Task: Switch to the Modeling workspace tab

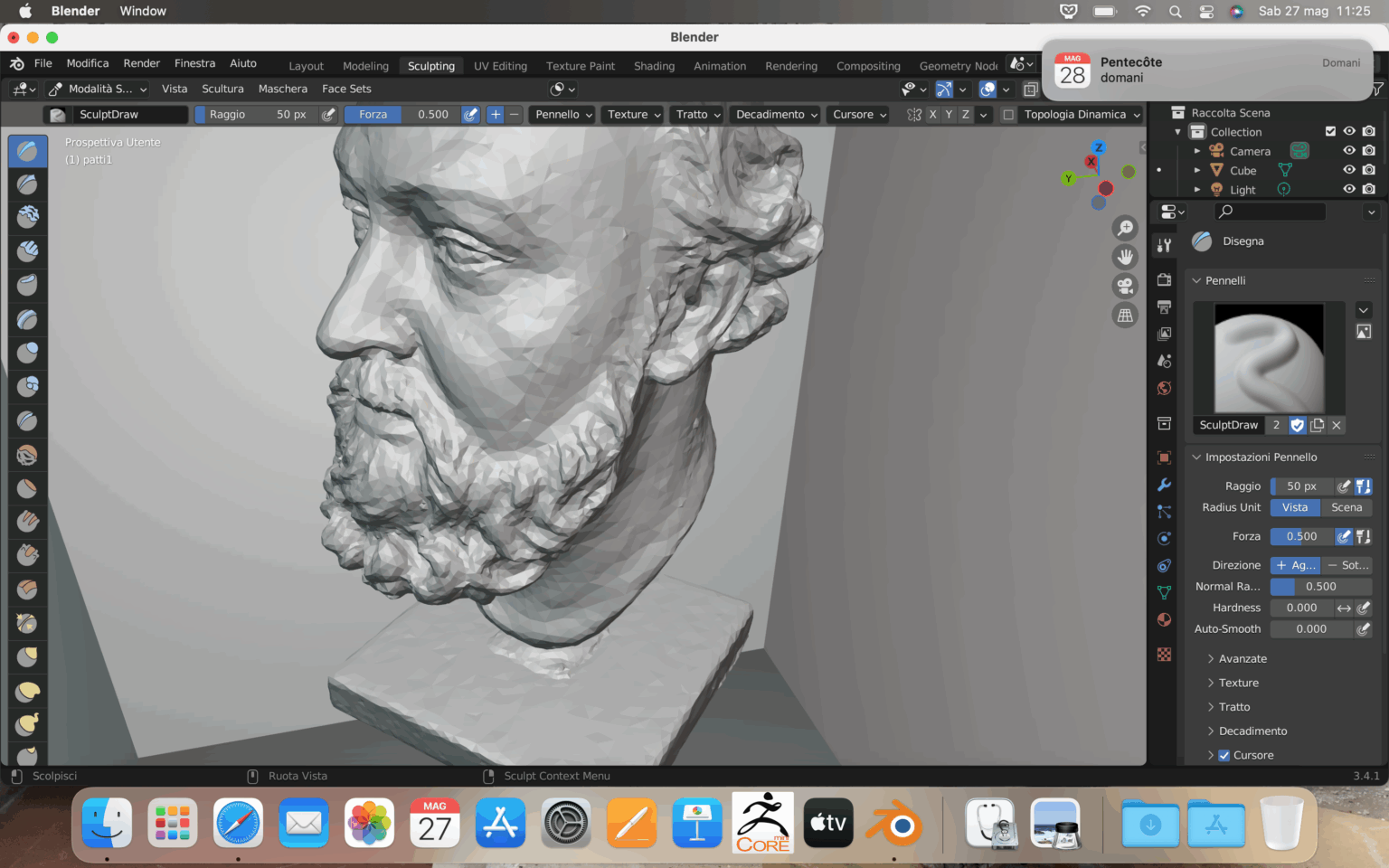Action: click(x=365, y=66)
